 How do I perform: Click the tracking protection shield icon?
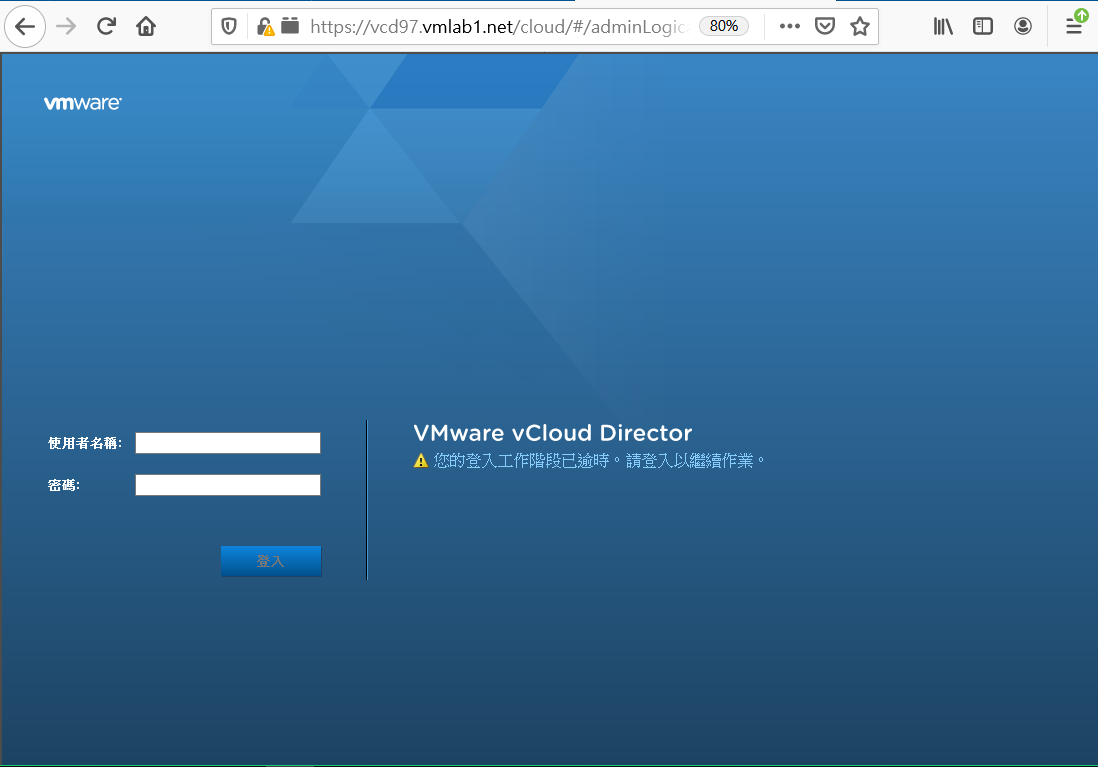point(230,25)
